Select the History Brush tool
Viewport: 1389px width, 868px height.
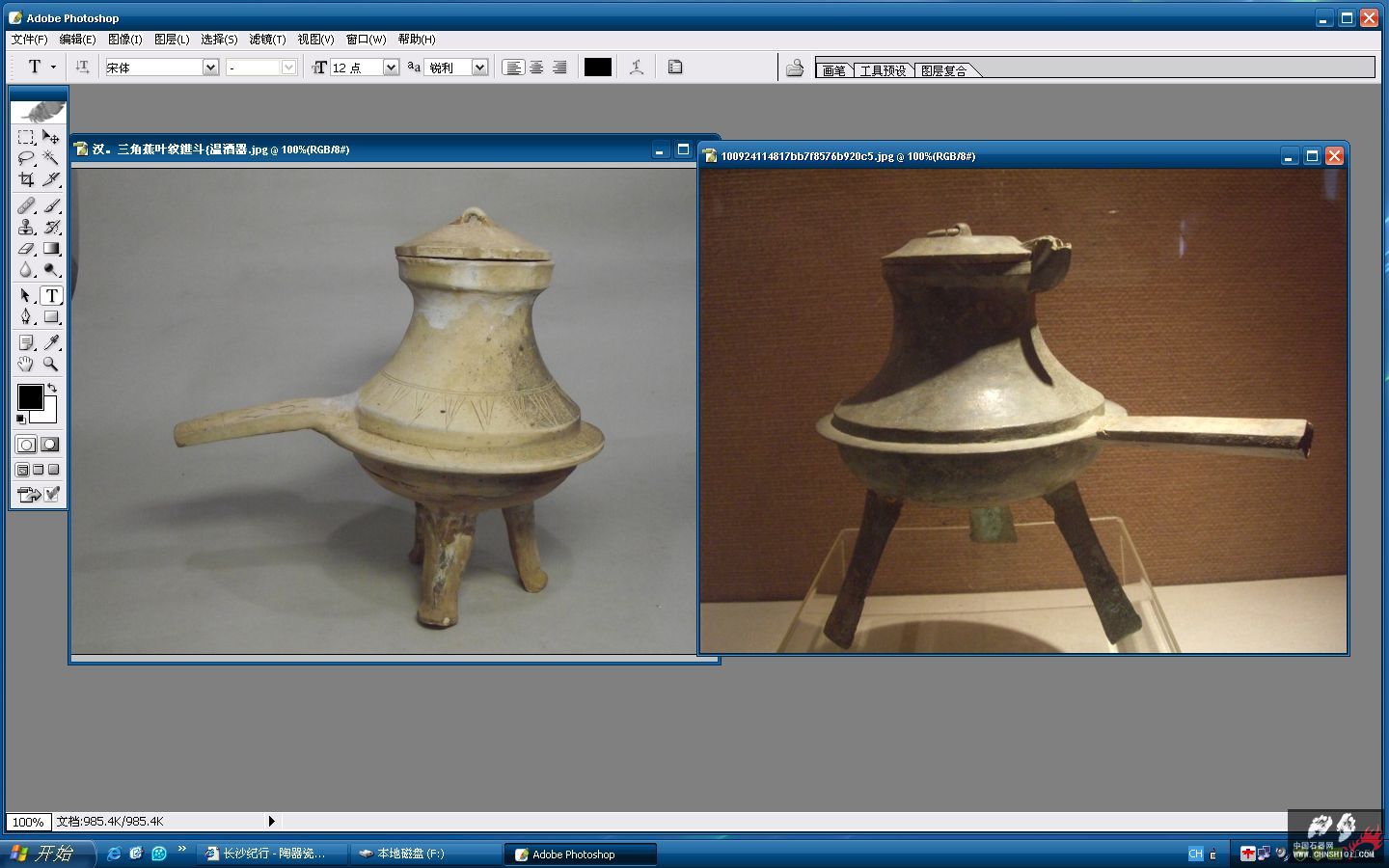(x=51, y=227)
